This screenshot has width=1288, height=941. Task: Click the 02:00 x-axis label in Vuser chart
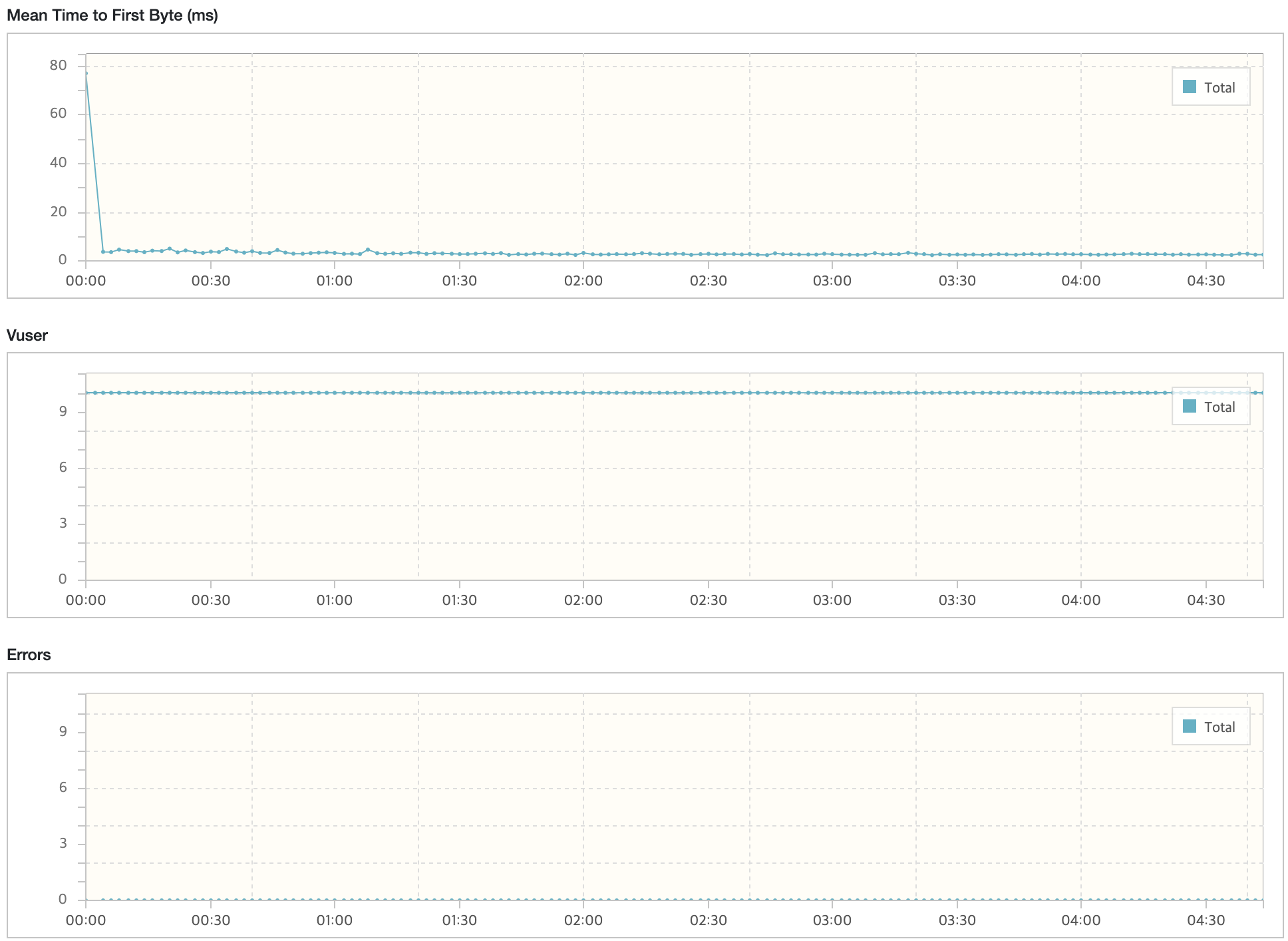point(583,600)
